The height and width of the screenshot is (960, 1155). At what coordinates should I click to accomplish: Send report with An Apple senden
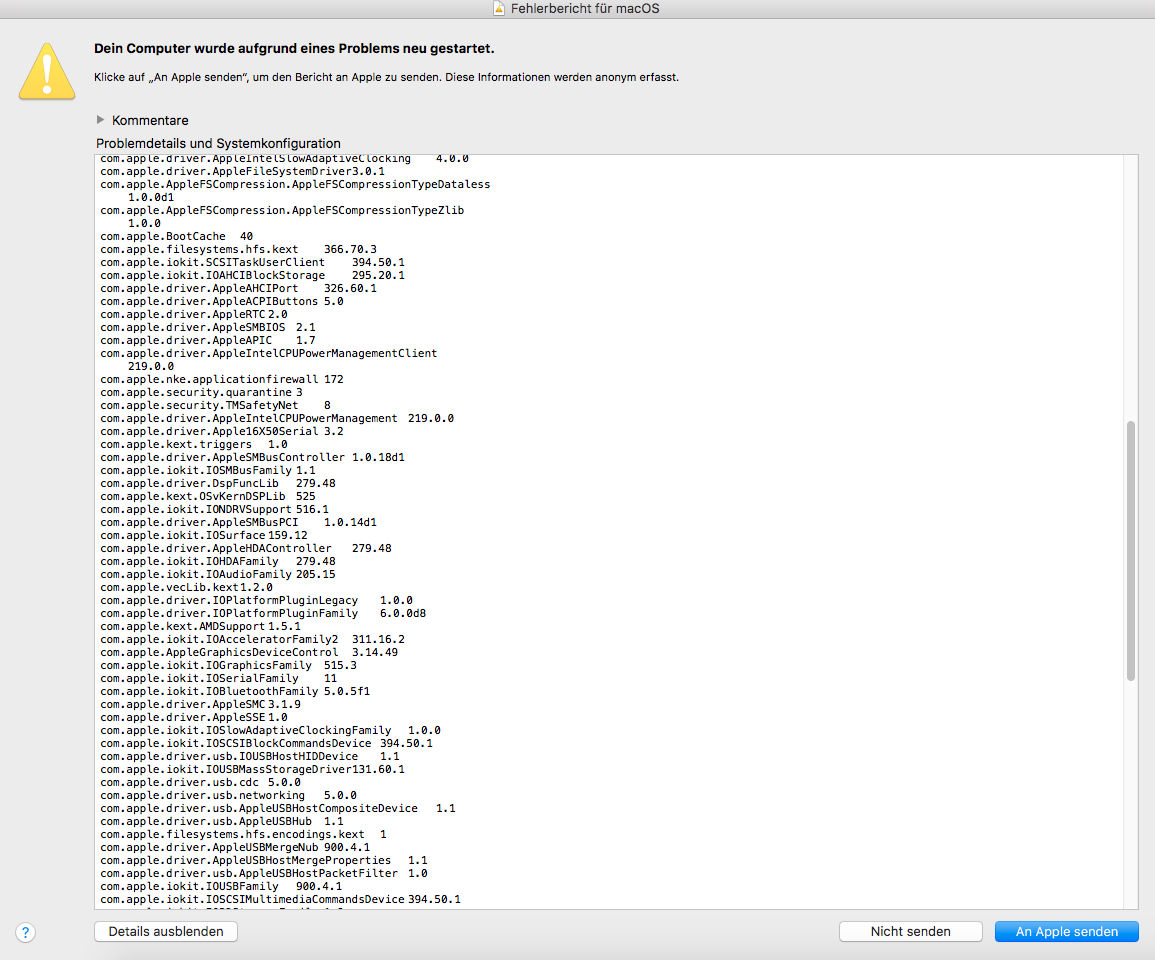pos(1067,931)
